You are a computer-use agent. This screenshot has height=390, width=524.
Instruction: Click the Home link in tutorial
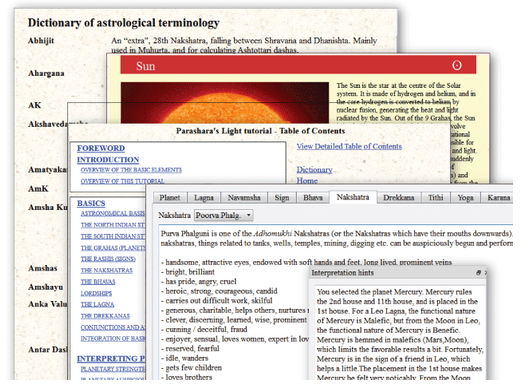click(x=307, y=180)
